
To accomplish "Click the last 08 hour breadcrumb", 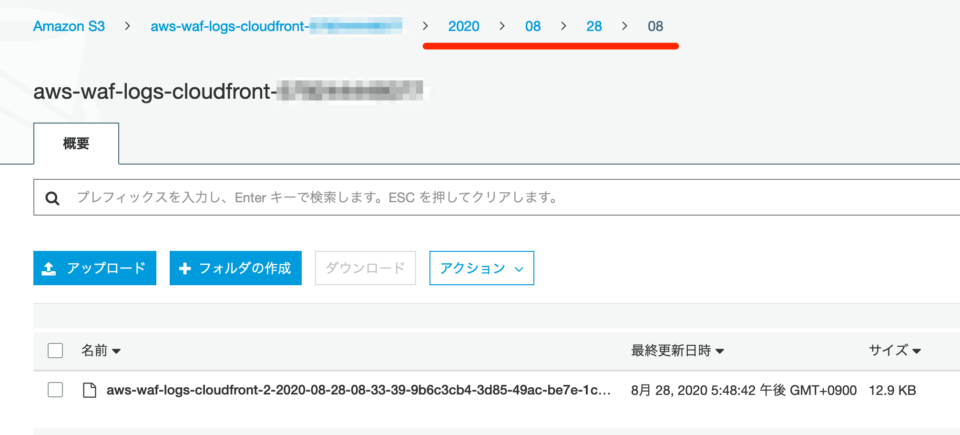I will point(655,26).
